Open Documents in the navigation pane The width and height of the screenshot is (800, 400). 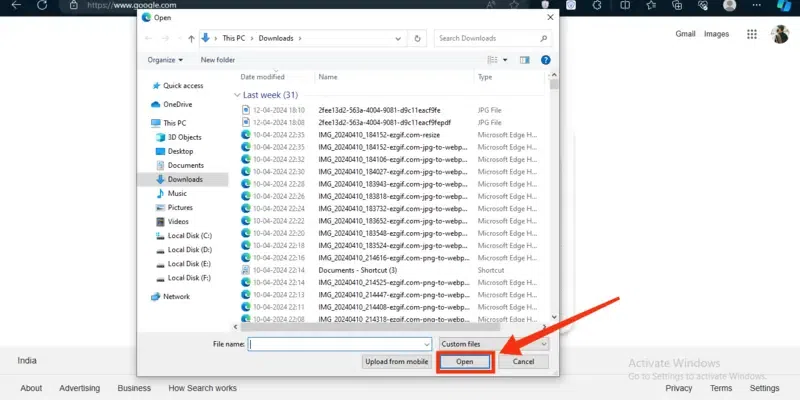(x=180, y=165)
